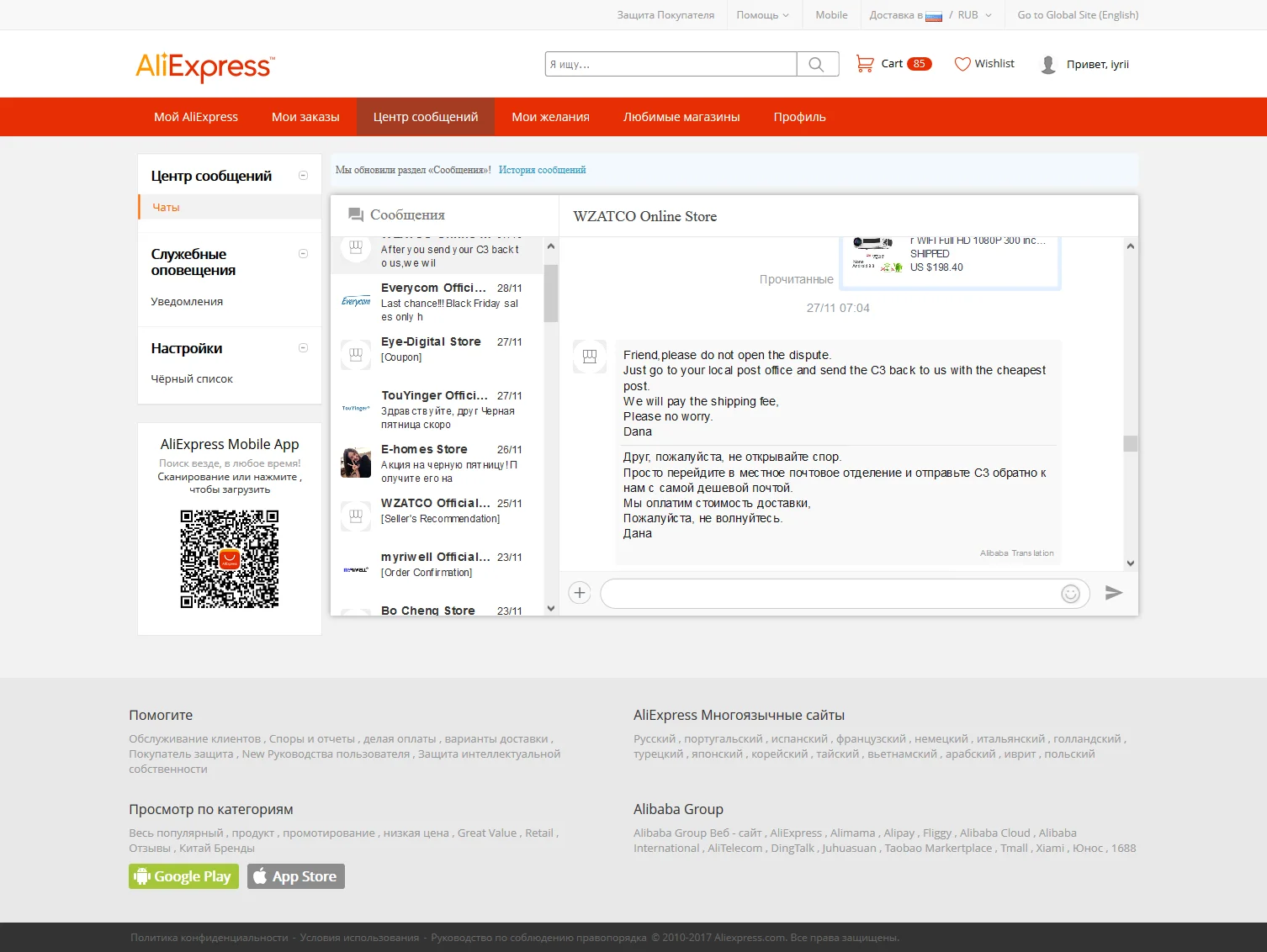Viewport: 1267px width, 952px height.
Task: Click the user profile avatar icon
Action: point(1048,65)
